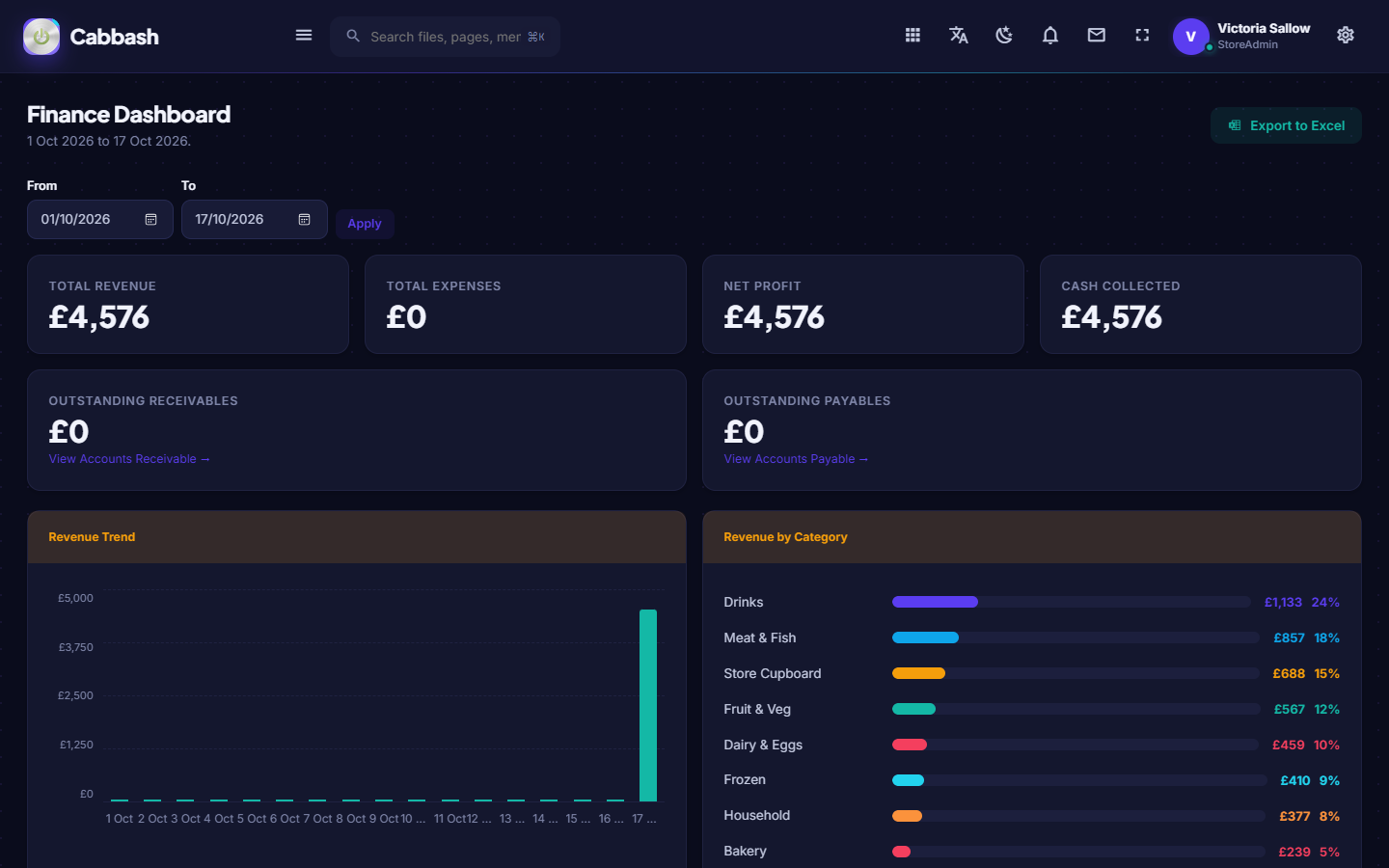Click the Dairy & Eggs red bar
1389x868 pixels.
coord(910,745)
